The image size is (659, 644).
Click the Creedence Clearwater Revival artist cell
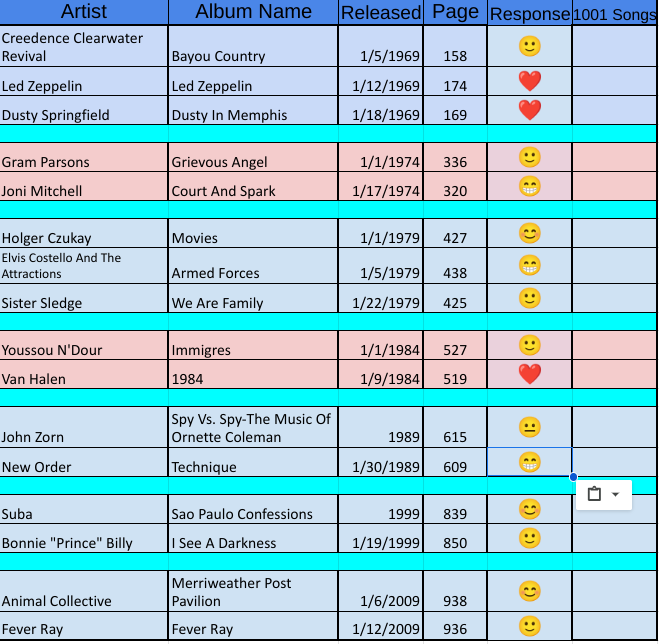tap(84, 46)
